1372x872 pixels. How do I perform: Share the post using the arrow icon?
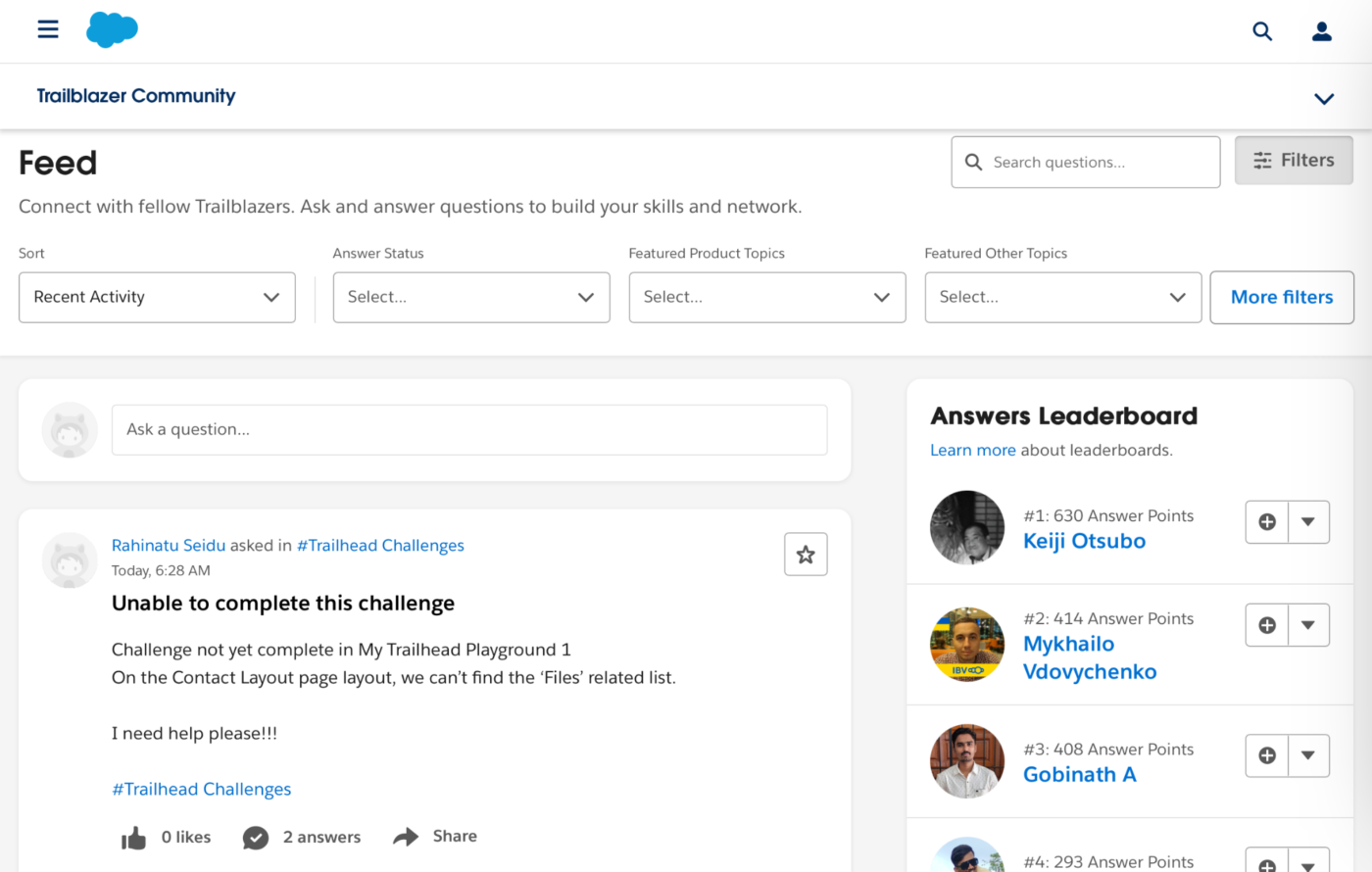tap(406, 837)
